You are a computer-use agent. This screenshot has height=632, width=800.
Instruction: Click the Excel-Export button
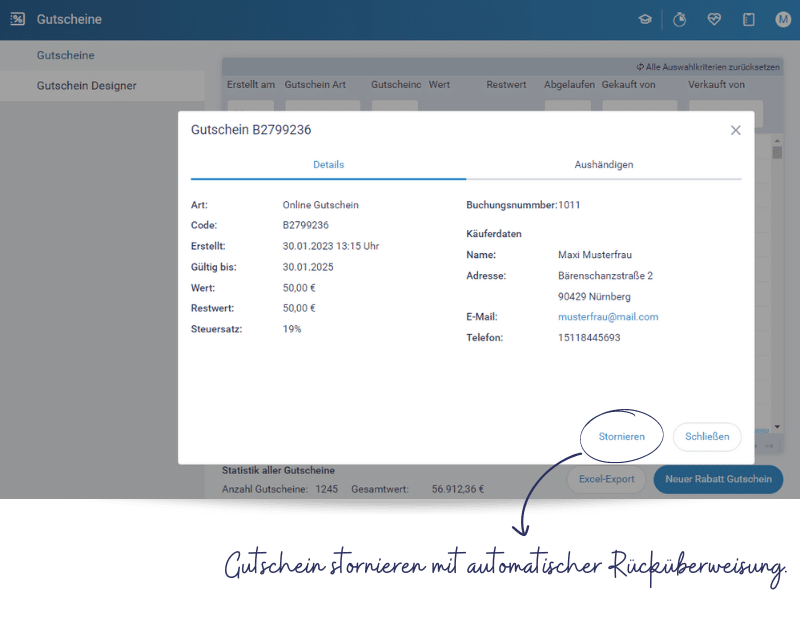coord(607,479)
